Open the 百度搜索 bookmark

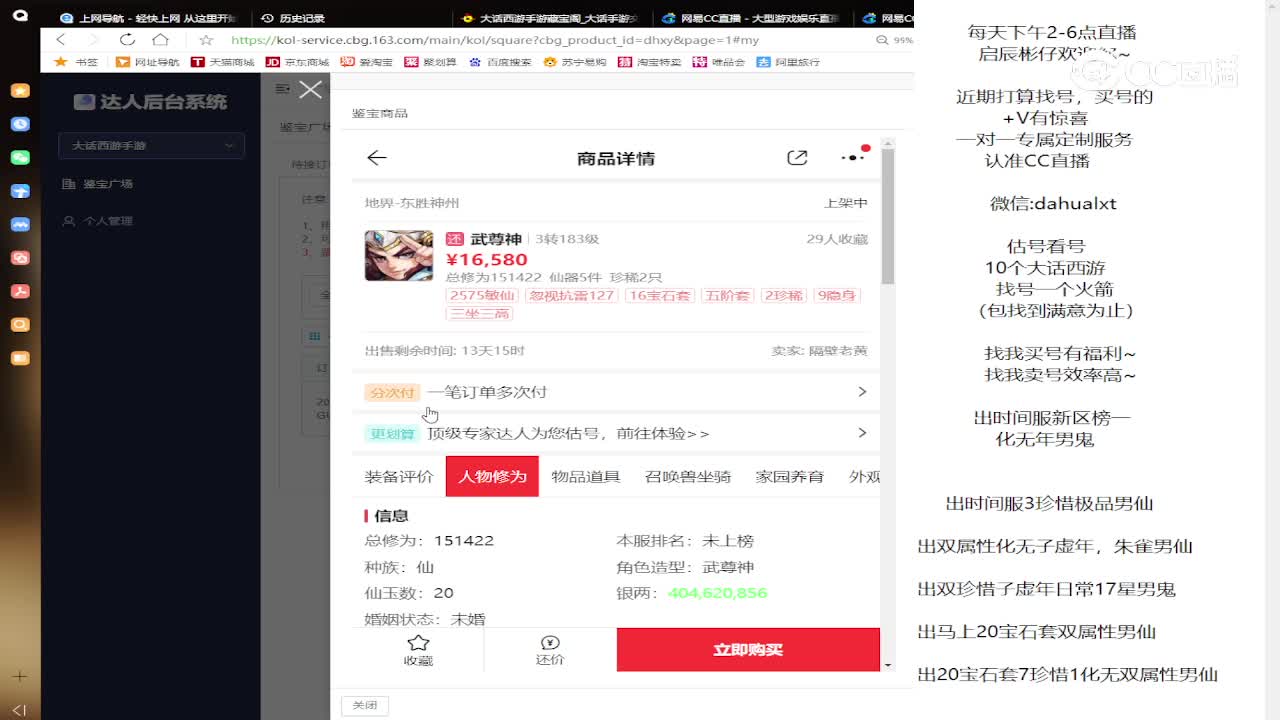pyautogui.click(x=500, y=62)
